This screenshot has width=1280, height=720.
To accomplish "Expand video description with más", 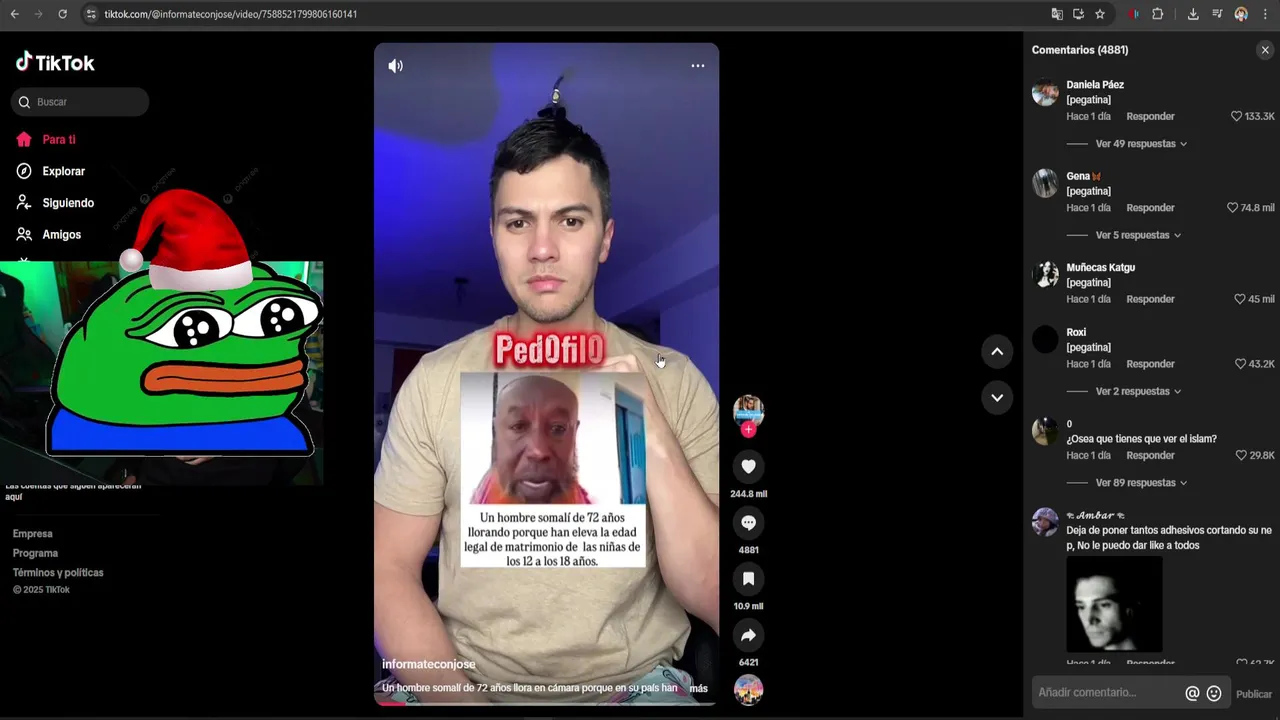I will pyautogui.click(x=698, y=688).
